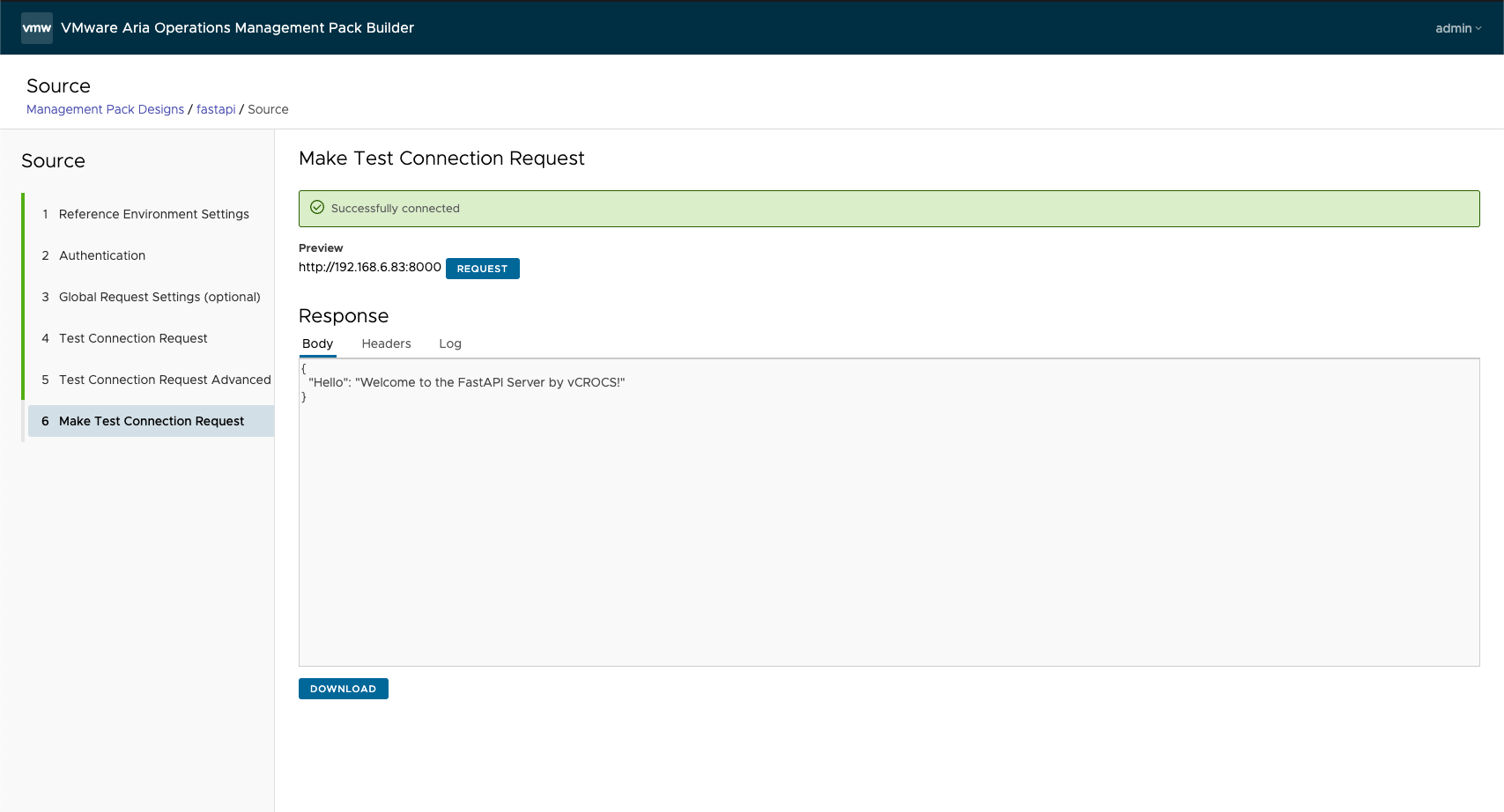Switch to the Body response tab
1504x812 pixels.
pyautogui.click(x=317, y=343)
